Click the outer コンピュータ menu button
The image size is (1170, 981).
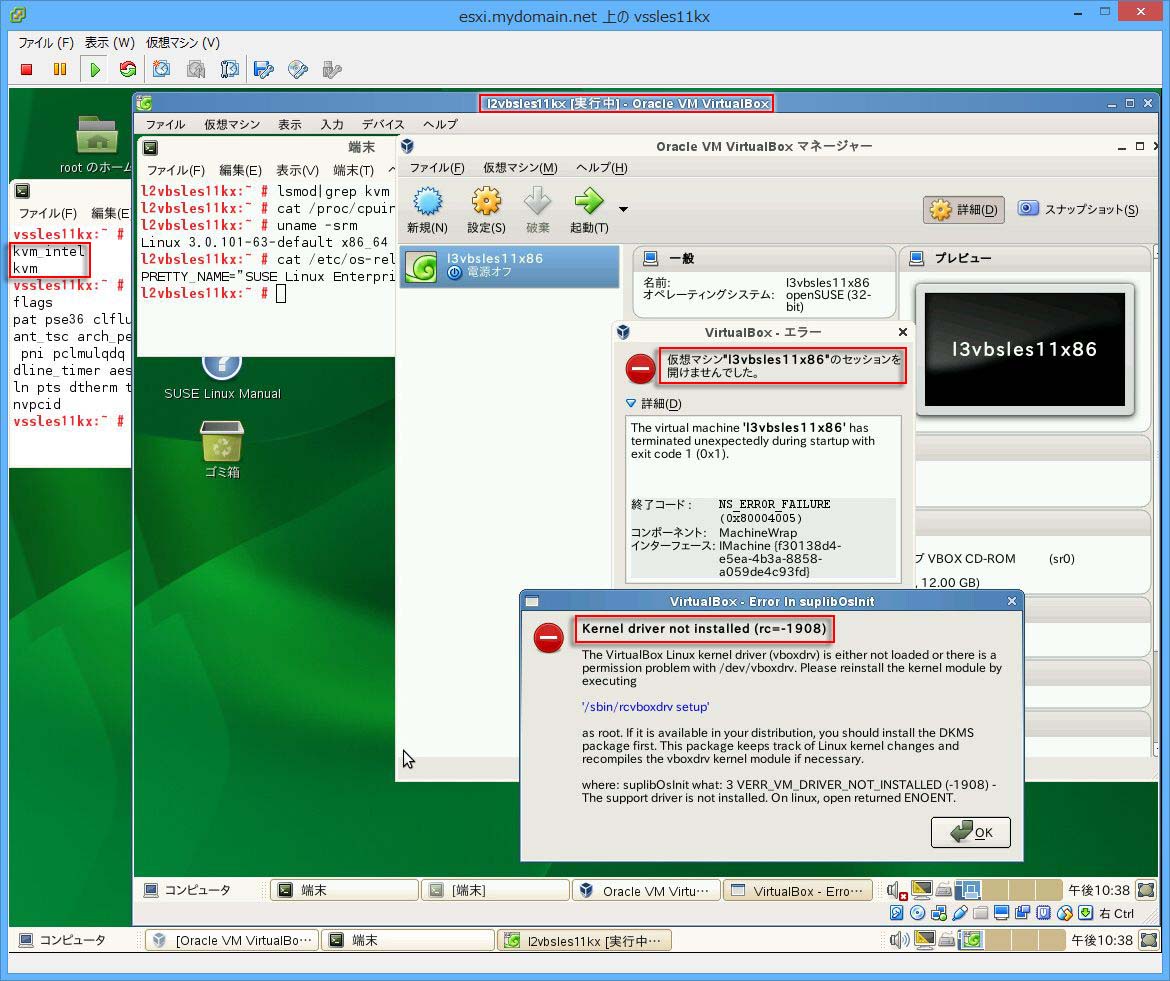click(x=63, y=940)
